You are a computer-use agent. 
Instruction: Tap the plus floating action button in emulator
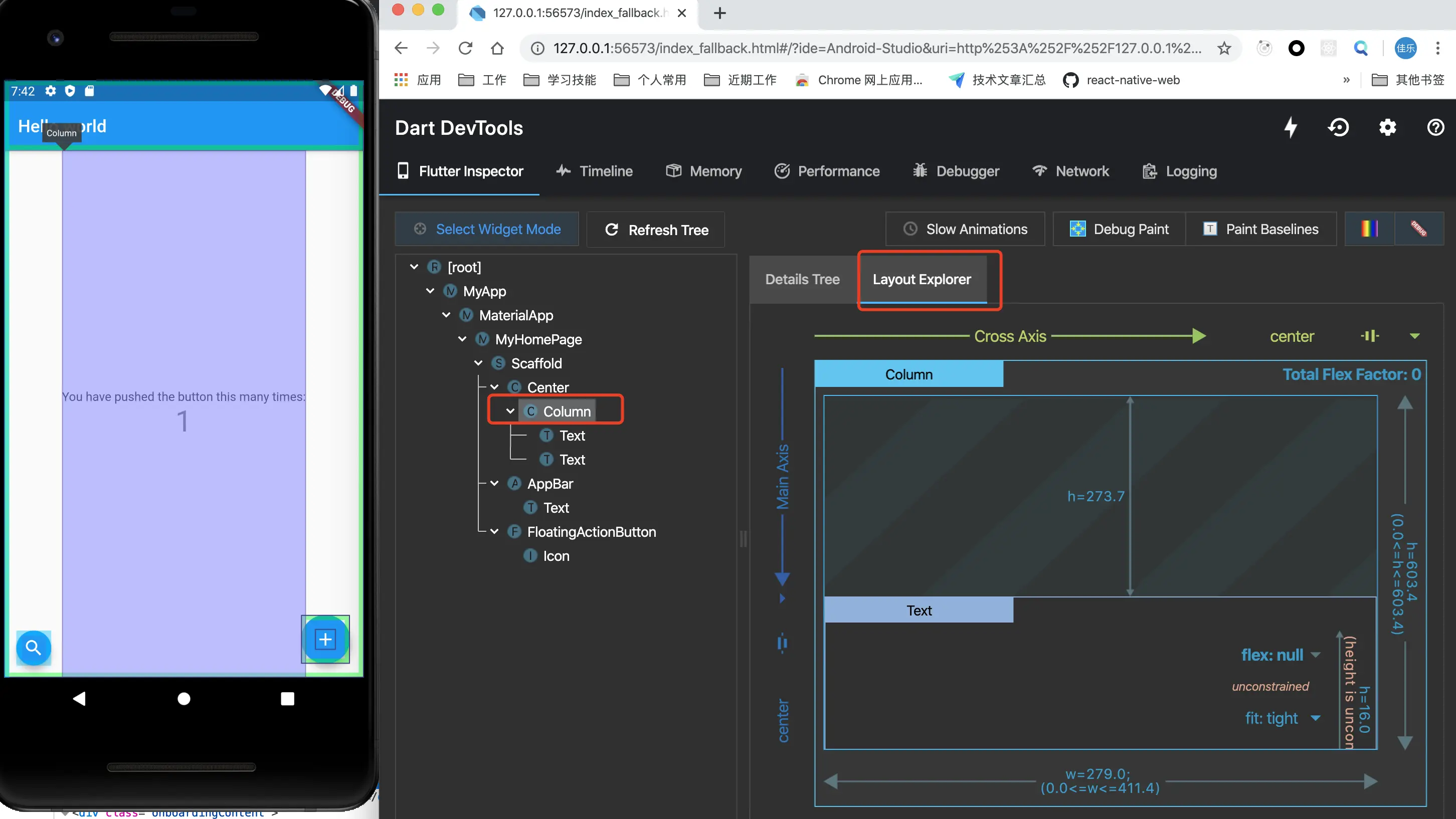[x=325, y=639]
